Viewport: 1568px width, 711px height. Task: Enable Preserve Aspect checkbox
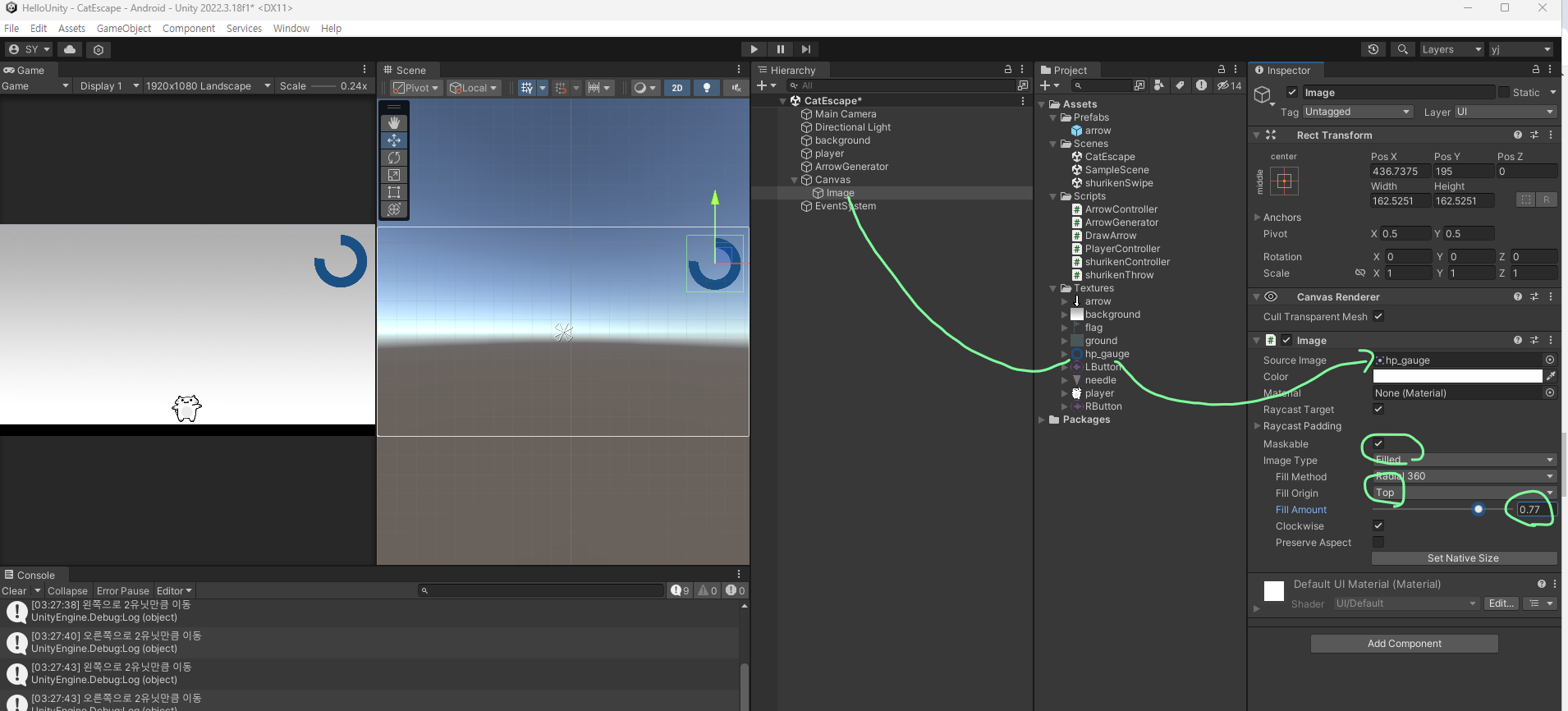(1378, 542)
